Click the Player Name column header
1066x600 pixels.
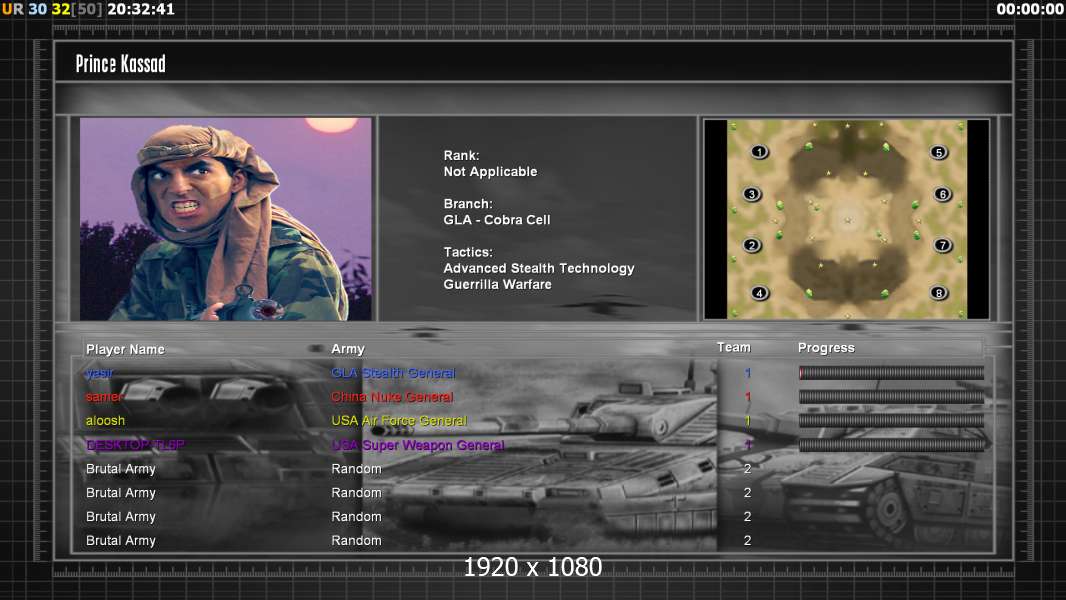125,349
